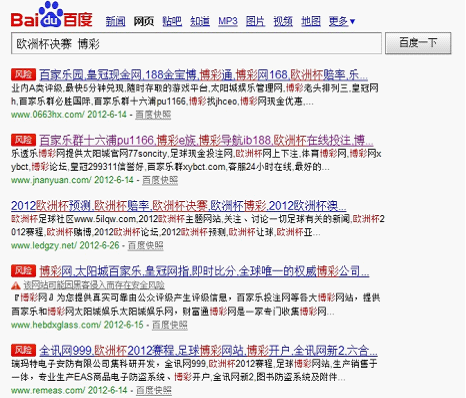Click the 风险 badge on the hebdxglass.com result

click(x=23, y=271)
